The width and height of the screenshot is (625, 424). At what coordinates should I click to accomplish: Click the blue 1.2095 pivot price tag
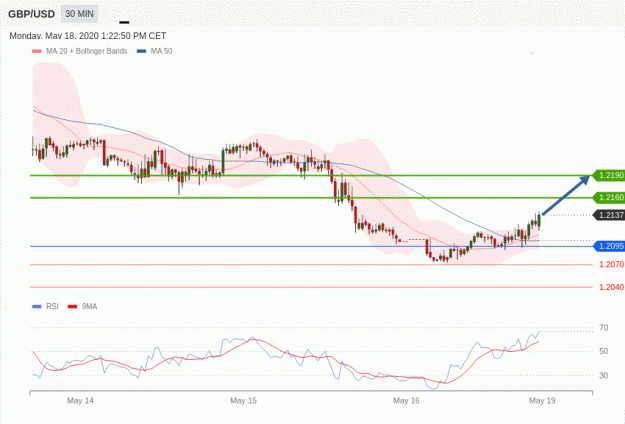pyautogui.click(x=609, y=246)
